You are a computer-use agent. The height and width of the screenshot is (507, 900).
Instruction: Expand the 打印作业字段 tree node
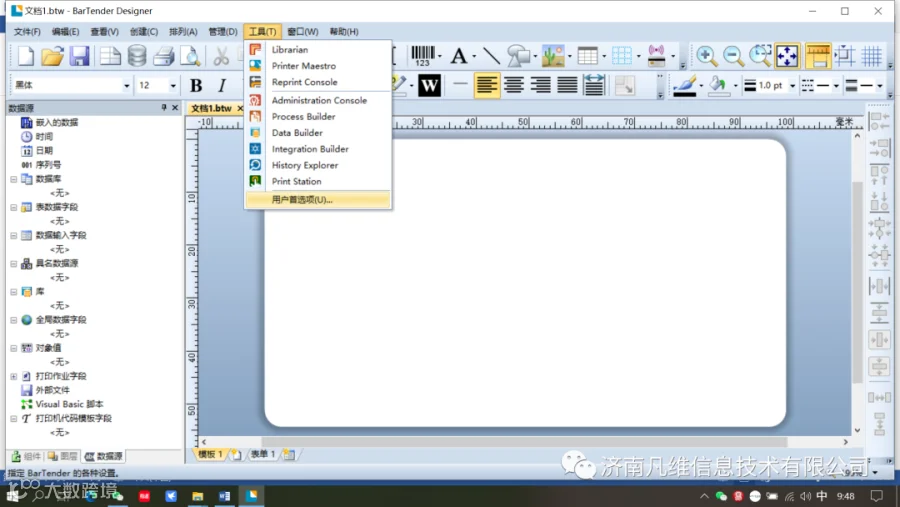(x=14, y=377)
